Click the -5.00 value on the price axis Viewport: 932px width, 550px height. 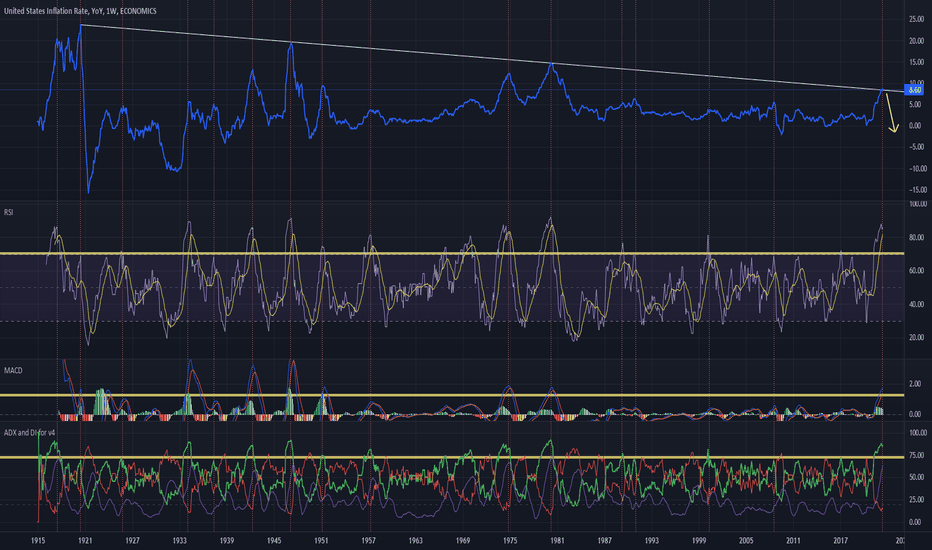point(917,147)
